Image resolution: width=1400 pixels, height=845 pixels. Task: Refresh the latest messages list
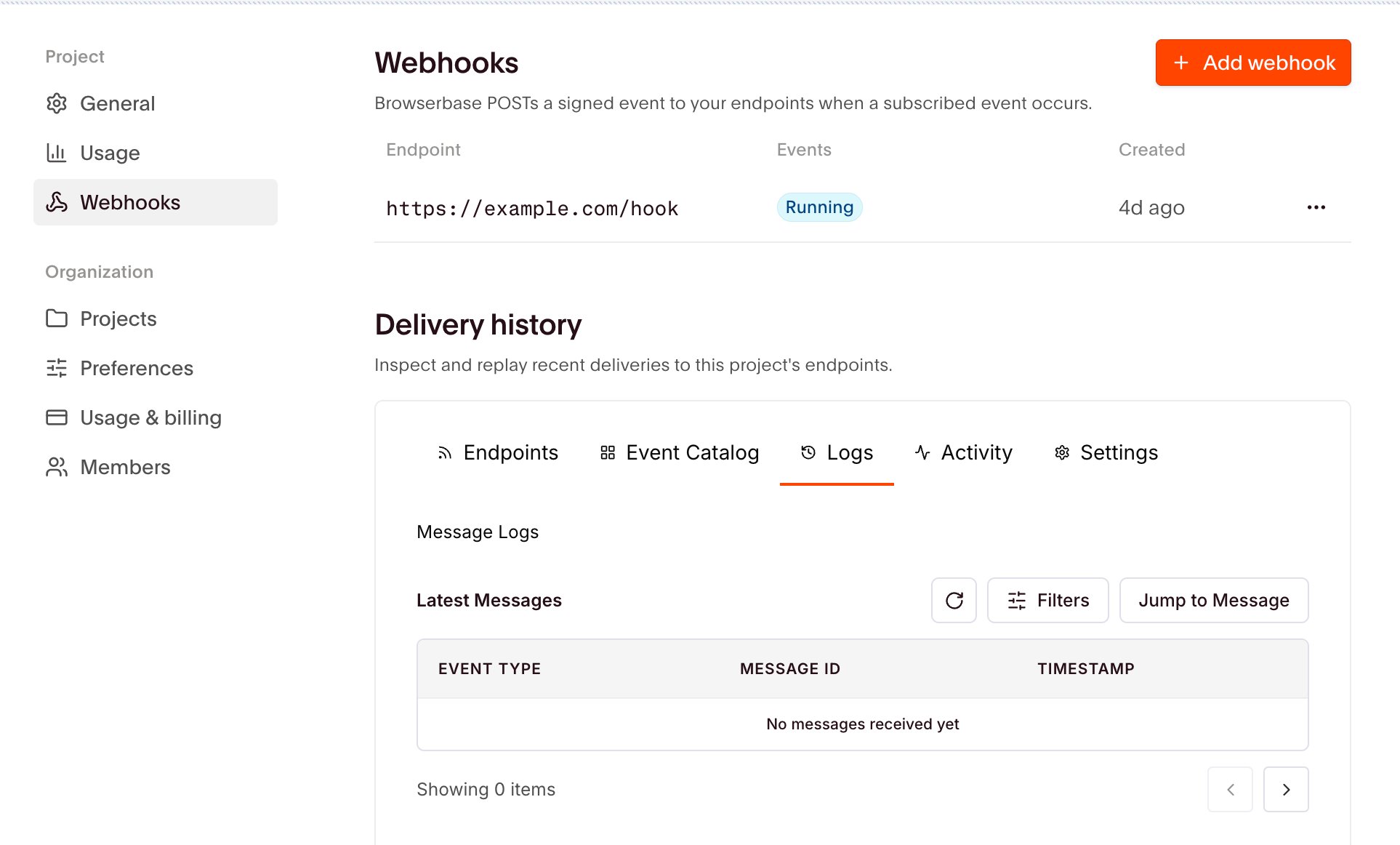954,600
